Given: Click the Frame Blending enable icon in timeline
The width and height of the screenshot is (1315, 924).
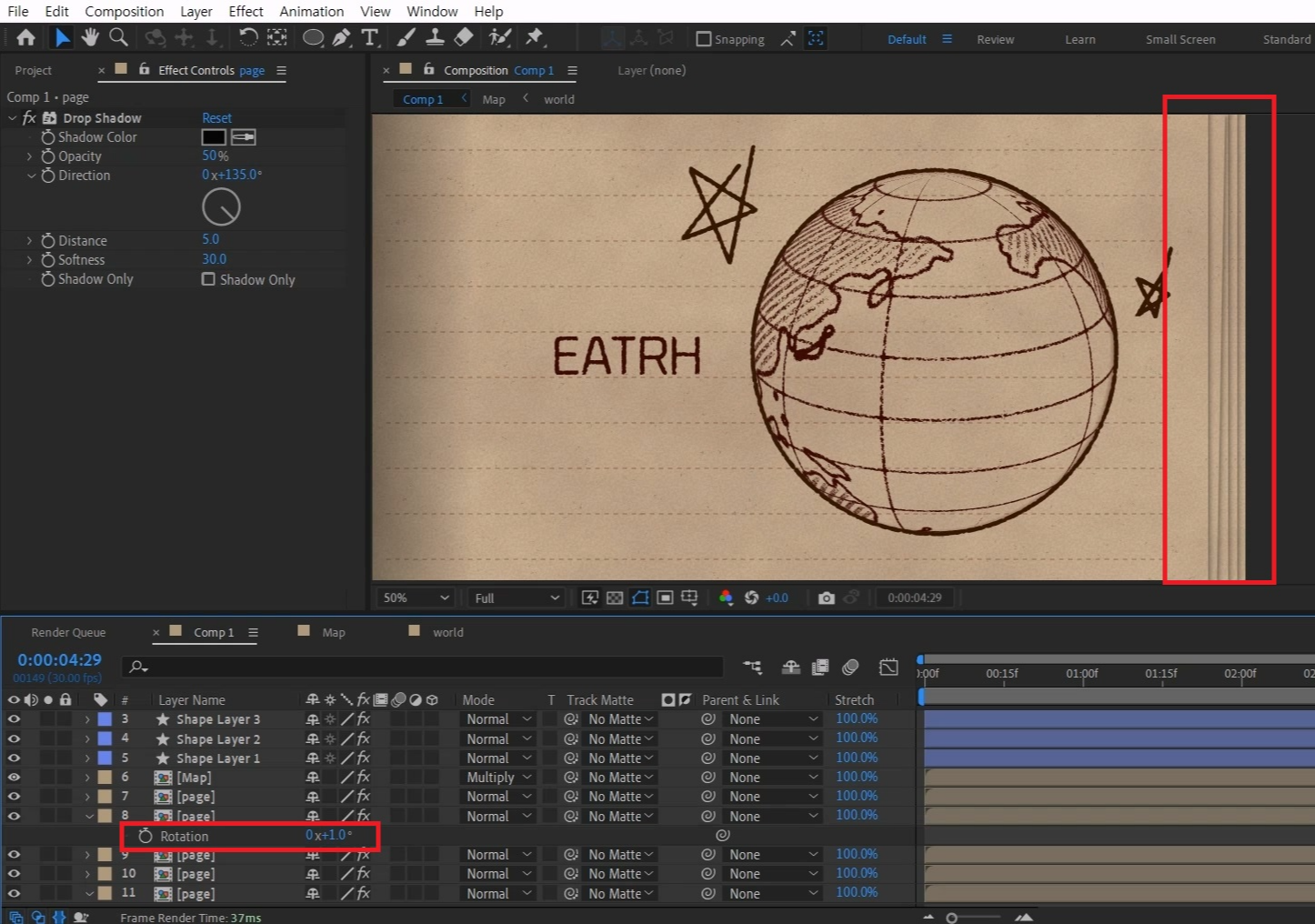Looking at the screenshot, I should click(x=820, y=668).
